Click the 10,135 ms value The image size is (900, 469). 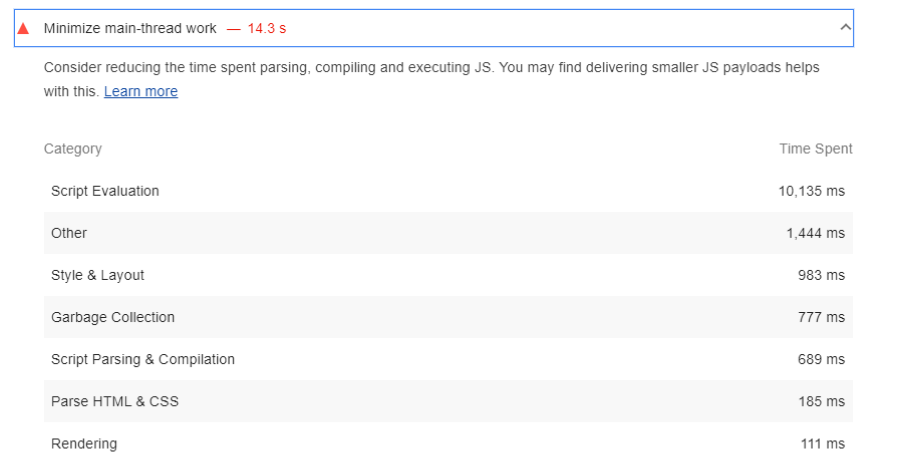click(x=811, y=191)
